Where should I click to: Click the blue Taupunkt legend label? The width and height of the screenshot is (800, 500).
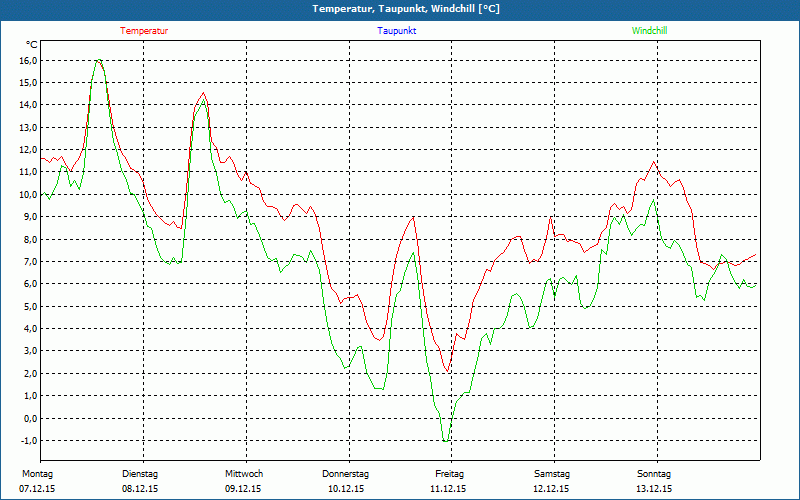tap(396, 31)
